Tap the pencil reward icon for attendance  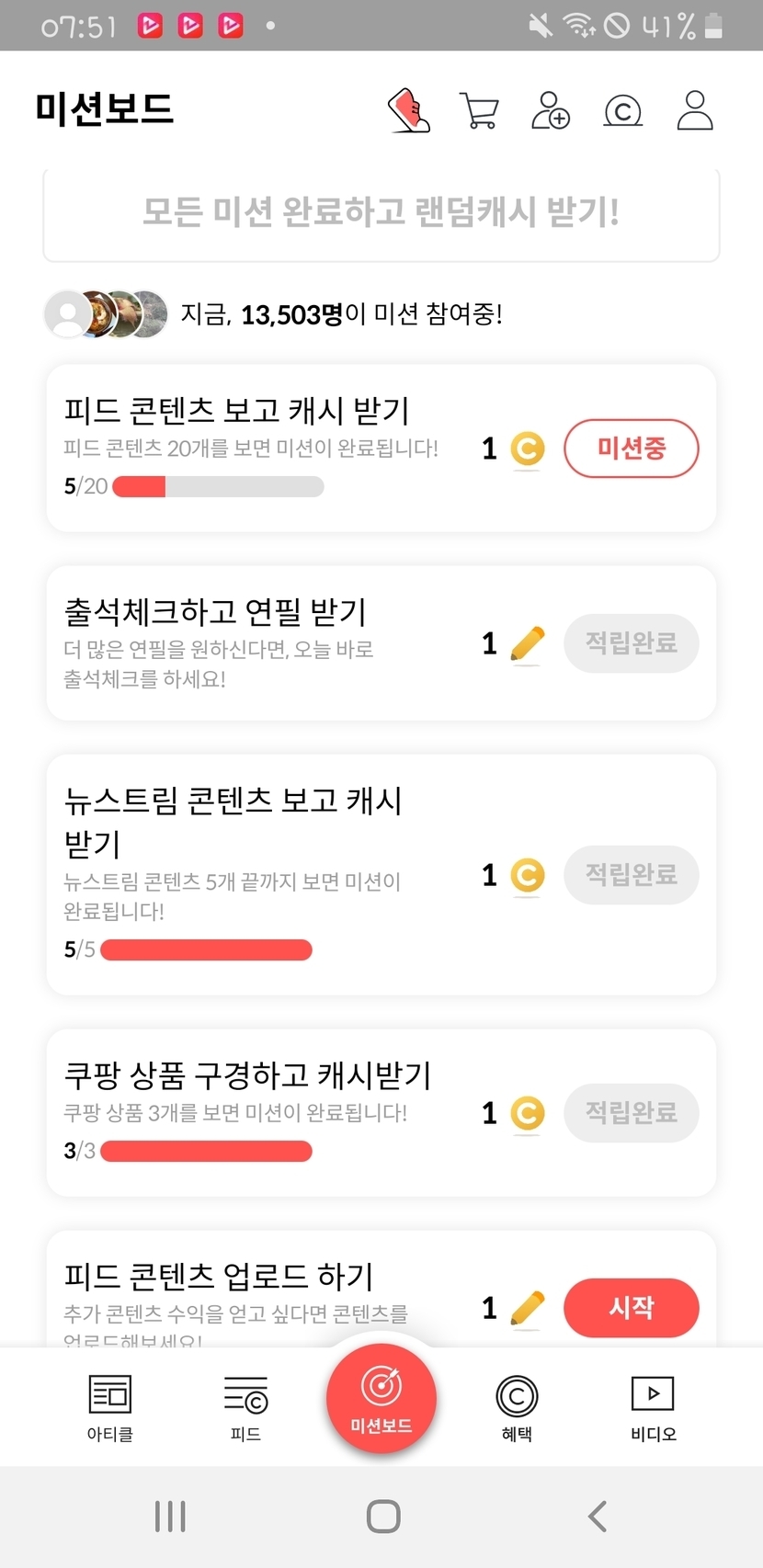527,643
